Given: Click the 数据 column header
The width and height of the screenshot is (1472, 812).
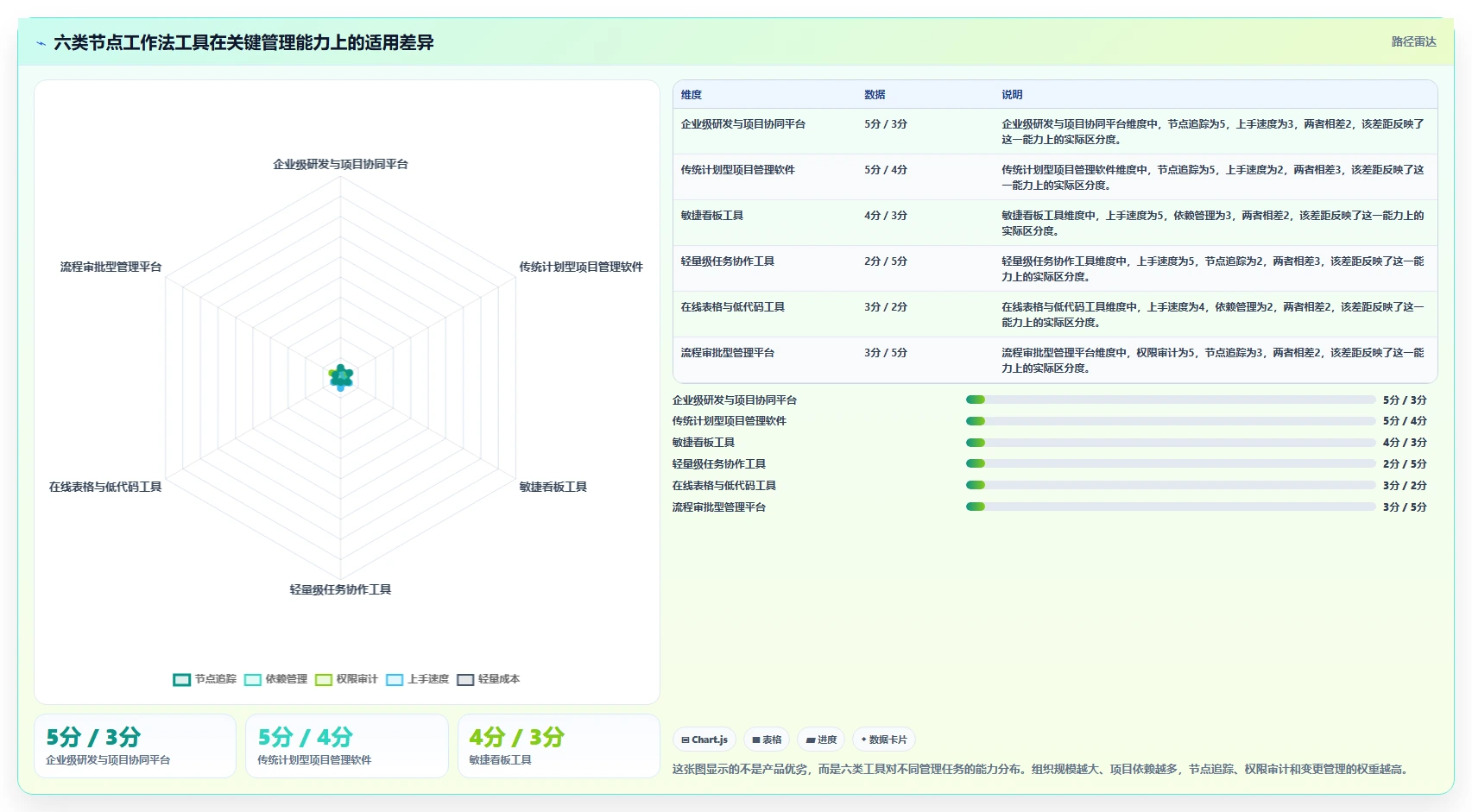Looking at the screenshot, I should point(875,95).
